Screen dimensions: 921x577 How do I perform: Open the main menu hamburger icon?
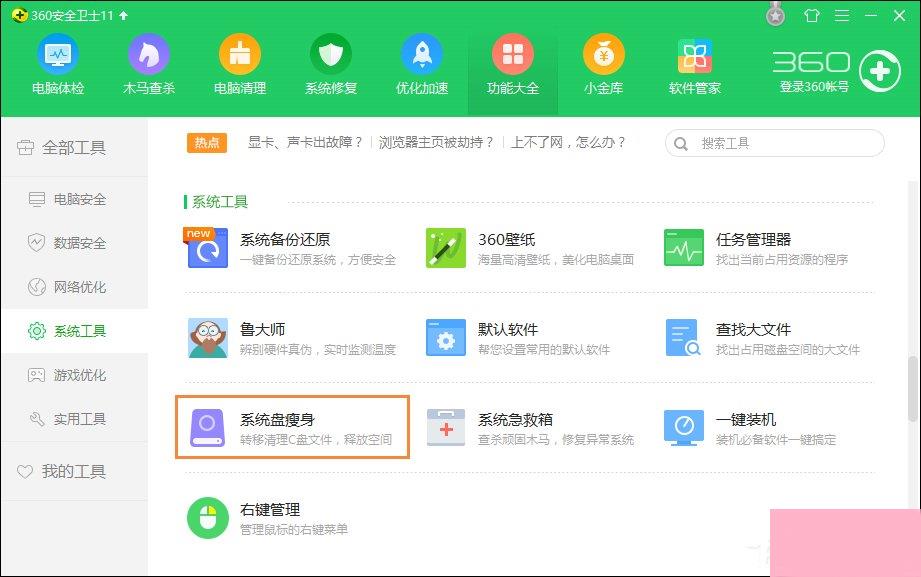tap(842, 15)
